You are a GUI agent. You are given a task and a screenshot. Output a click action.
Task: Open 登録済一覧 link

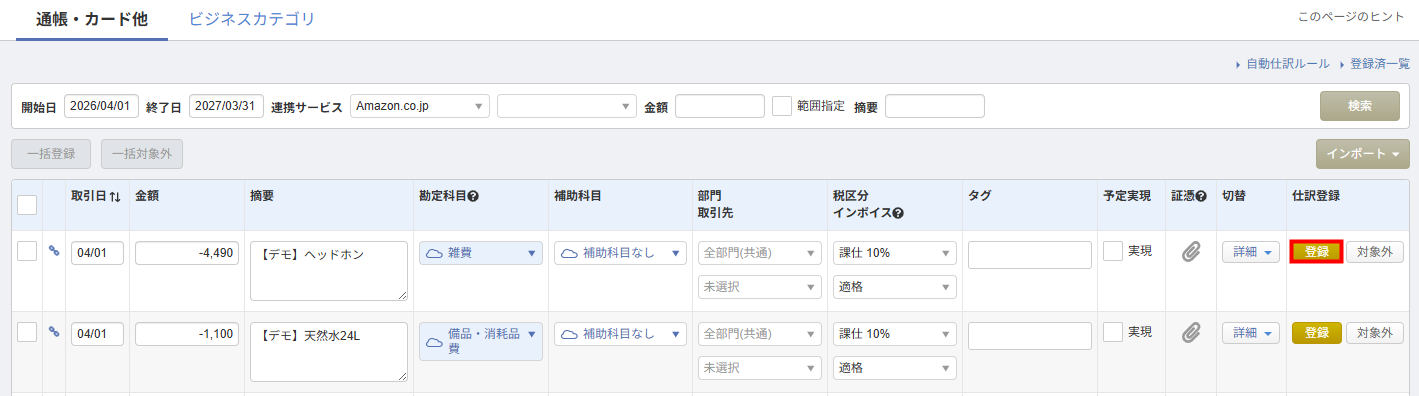click(x=1380, y=64)
